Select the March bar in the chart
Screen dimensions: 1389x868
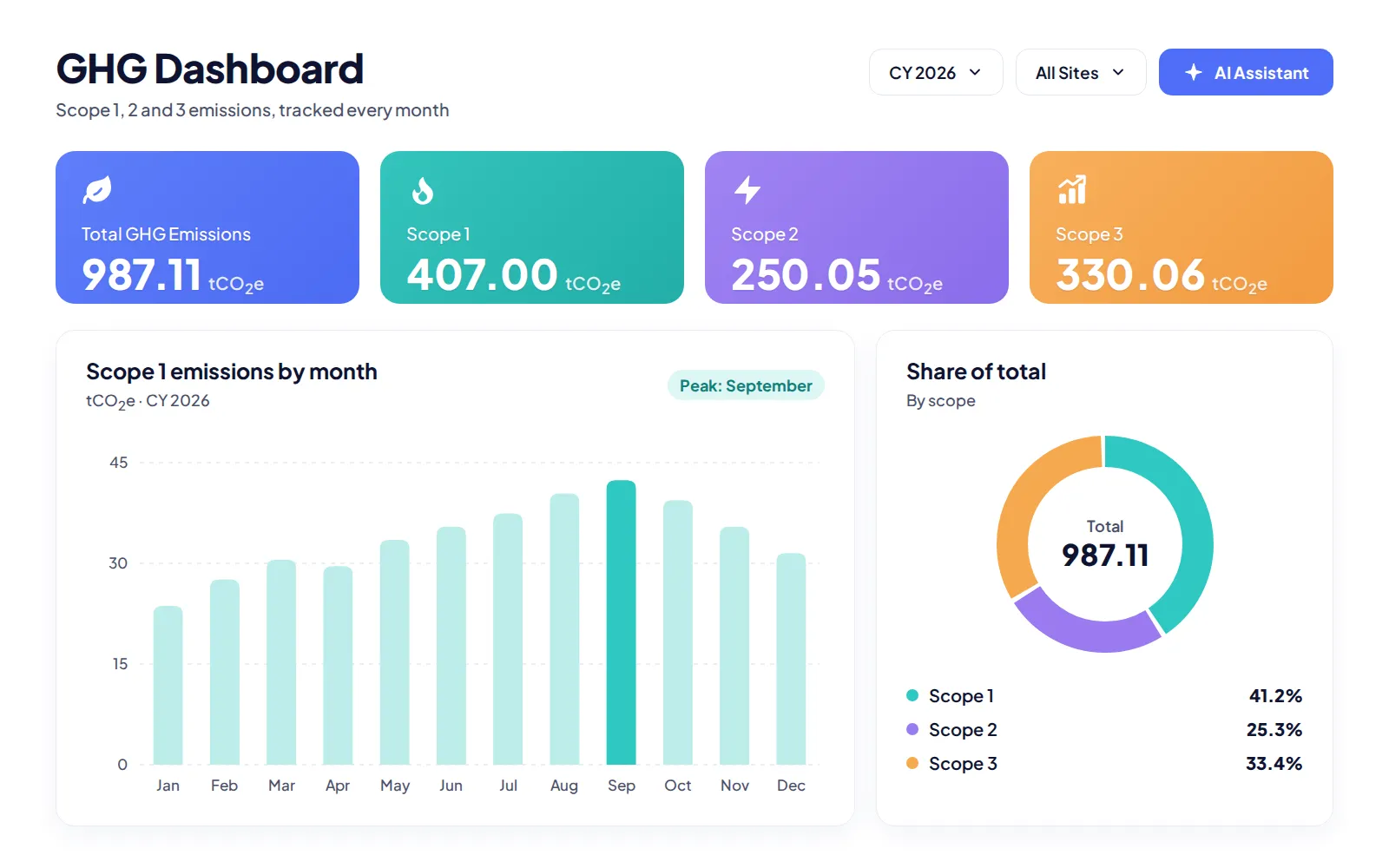pos(281,662)
